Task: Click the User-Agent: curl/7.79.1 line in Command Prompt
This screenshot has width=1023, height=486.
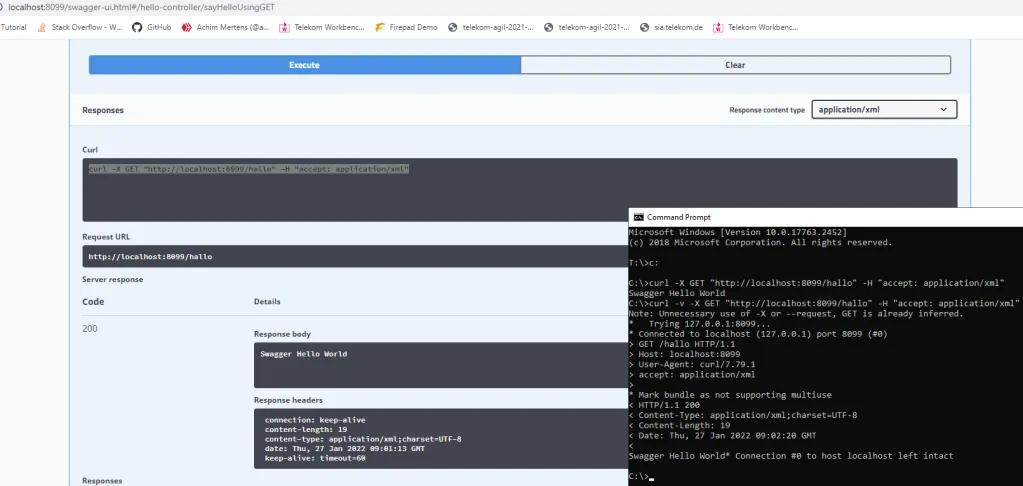Action: click(x=692, y=364)
